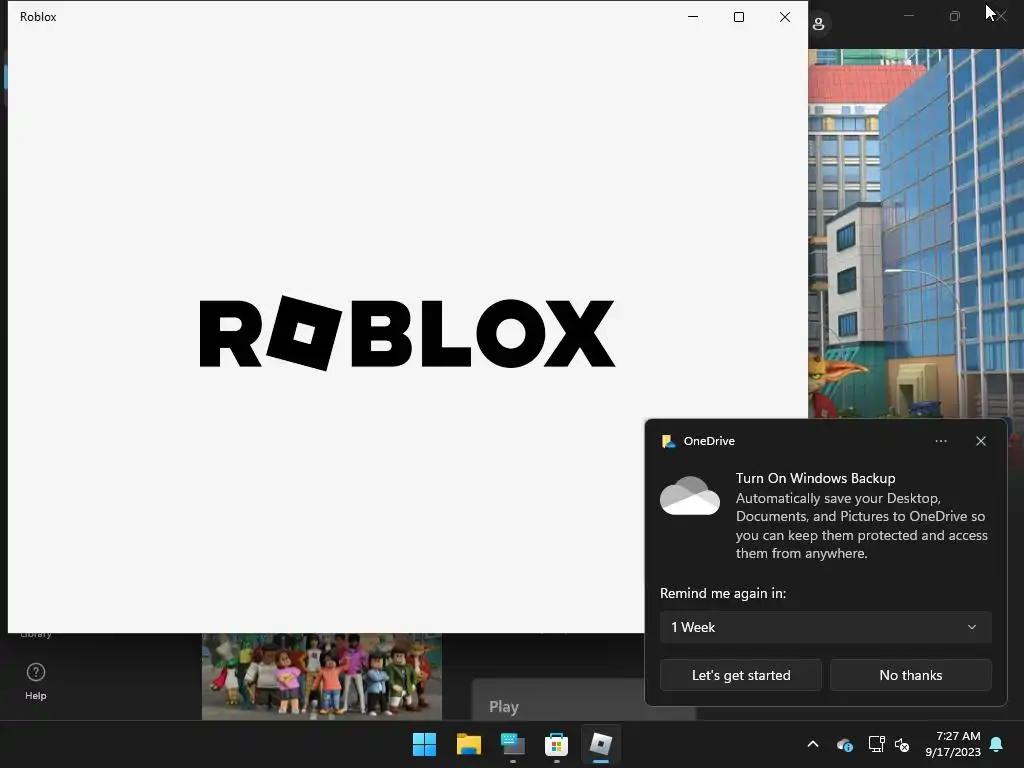The image size is (1024, 768).
Task: Show hidden system tray icons chevron
Action: [813, 744]
